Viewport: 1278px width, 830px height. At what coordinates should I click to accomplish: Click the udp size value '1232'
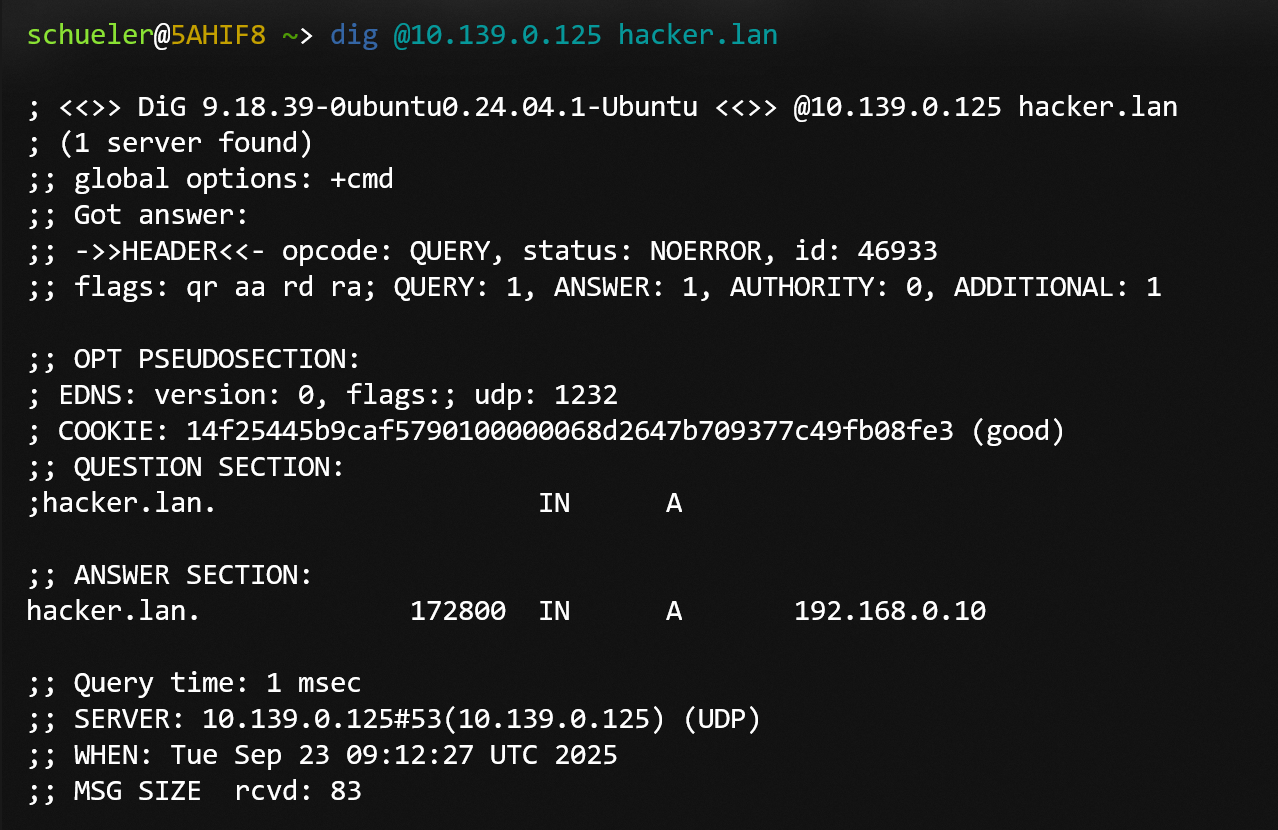585,395
